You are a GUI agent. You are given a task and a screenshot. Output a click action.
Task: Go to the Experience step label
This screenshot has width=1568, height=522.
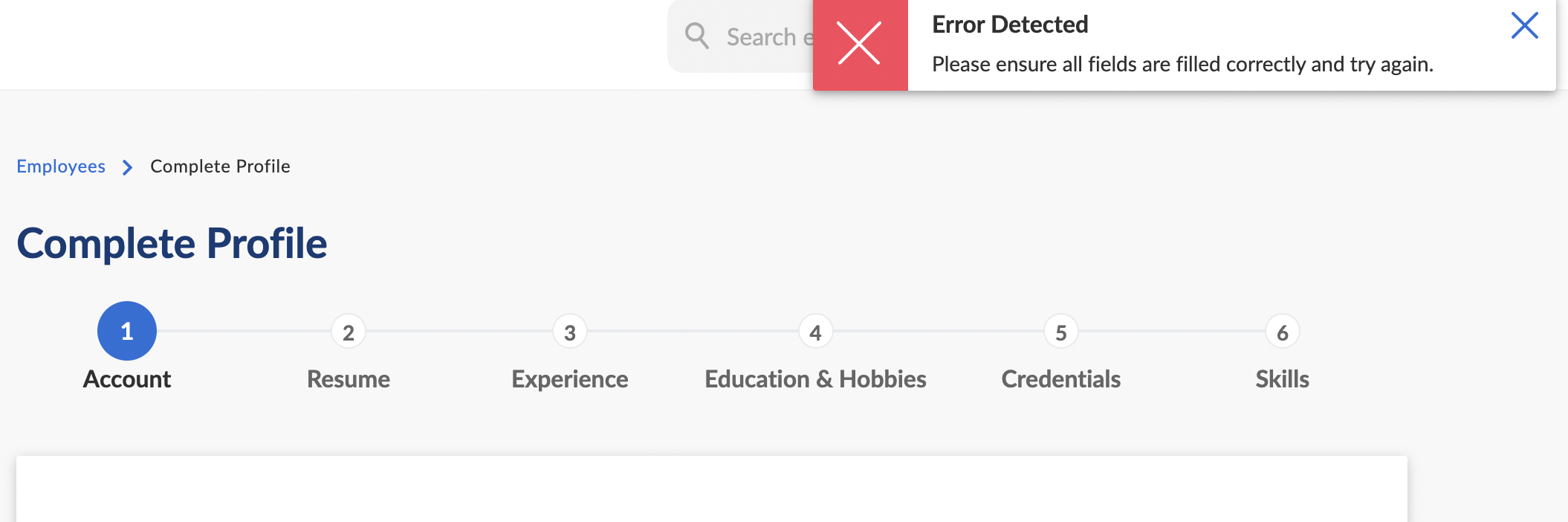coord(570,379)
